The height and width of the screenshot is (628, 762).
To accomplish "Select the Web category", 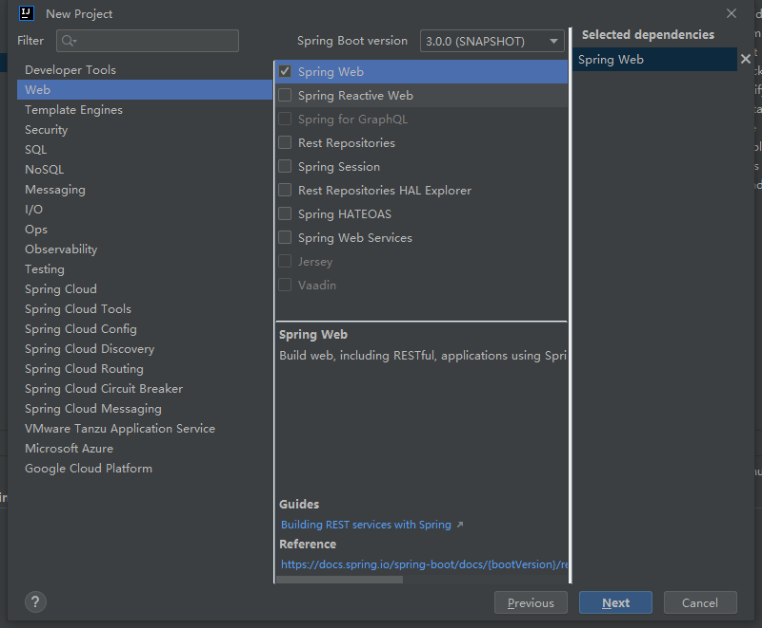I will 144,90.
